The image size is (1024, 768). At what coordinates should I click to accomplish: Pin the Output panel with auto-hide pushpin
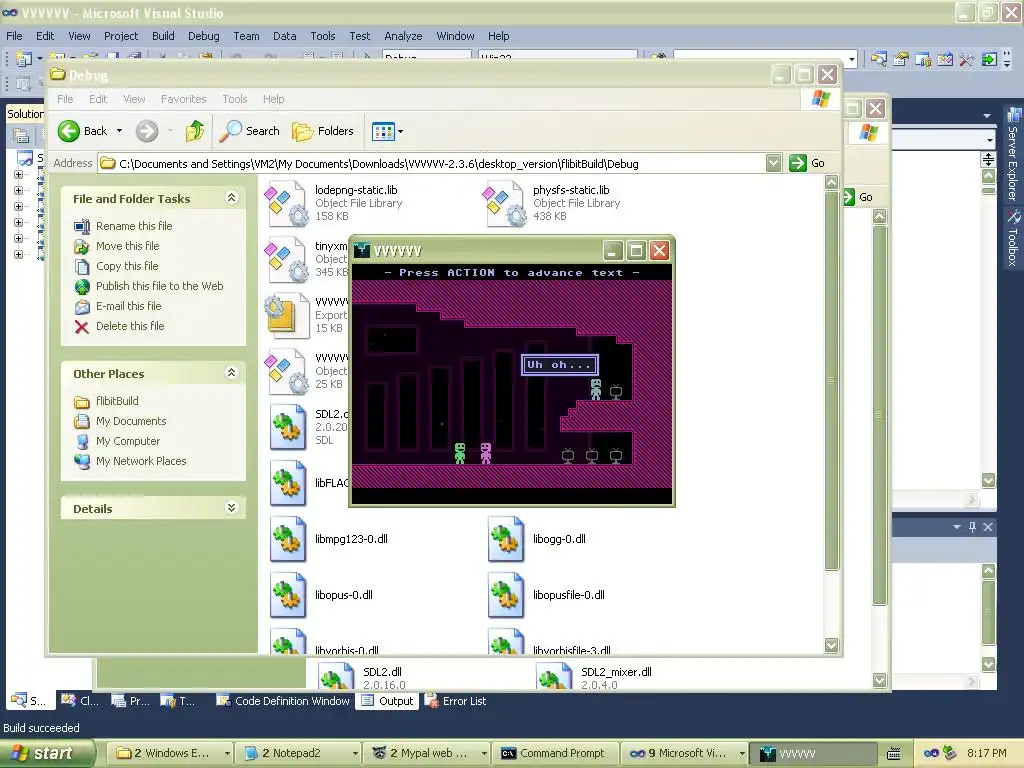(972, 527)
